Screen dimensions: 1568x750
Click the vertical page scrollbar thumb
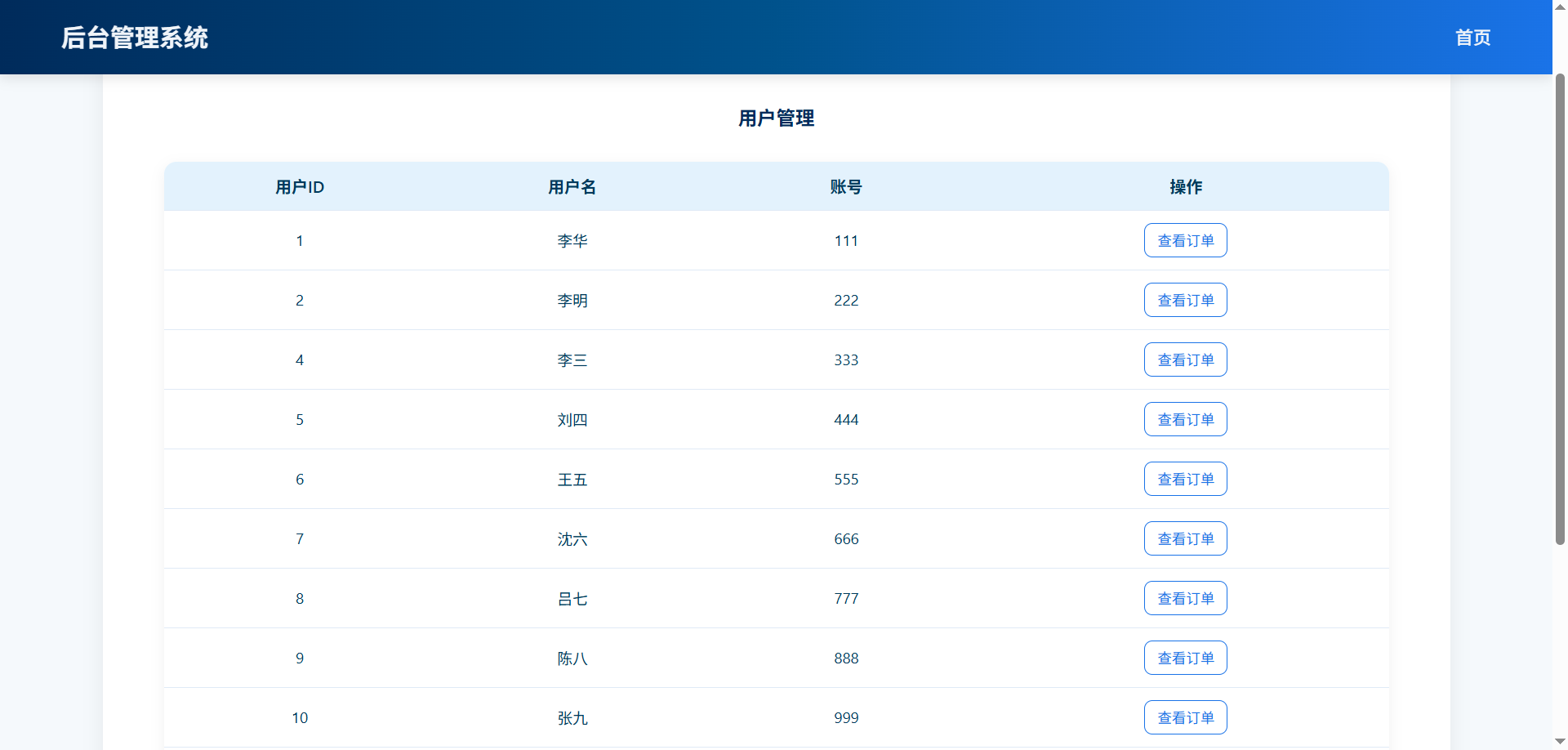point(1560,309)
